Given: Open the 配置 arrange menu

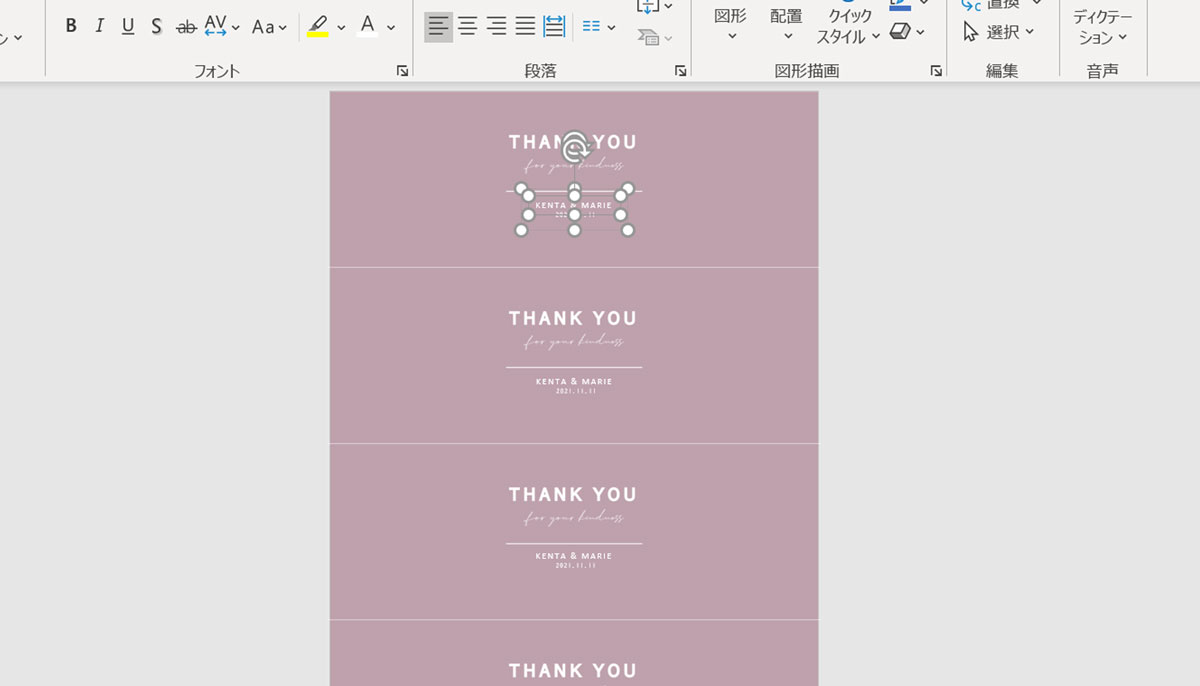Looking at the screenshot, I should [786, 25].
